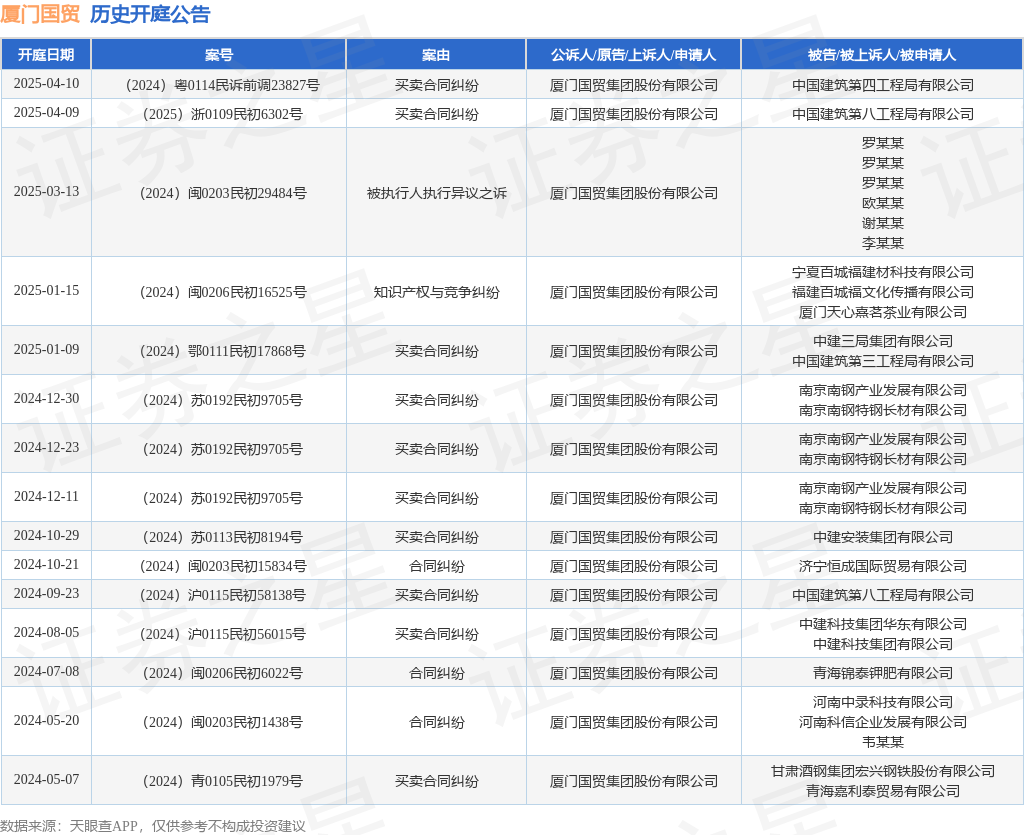Select the 案由 column header
The height and width of the screenshot is (835, 1024).
(x=436, y=55)
